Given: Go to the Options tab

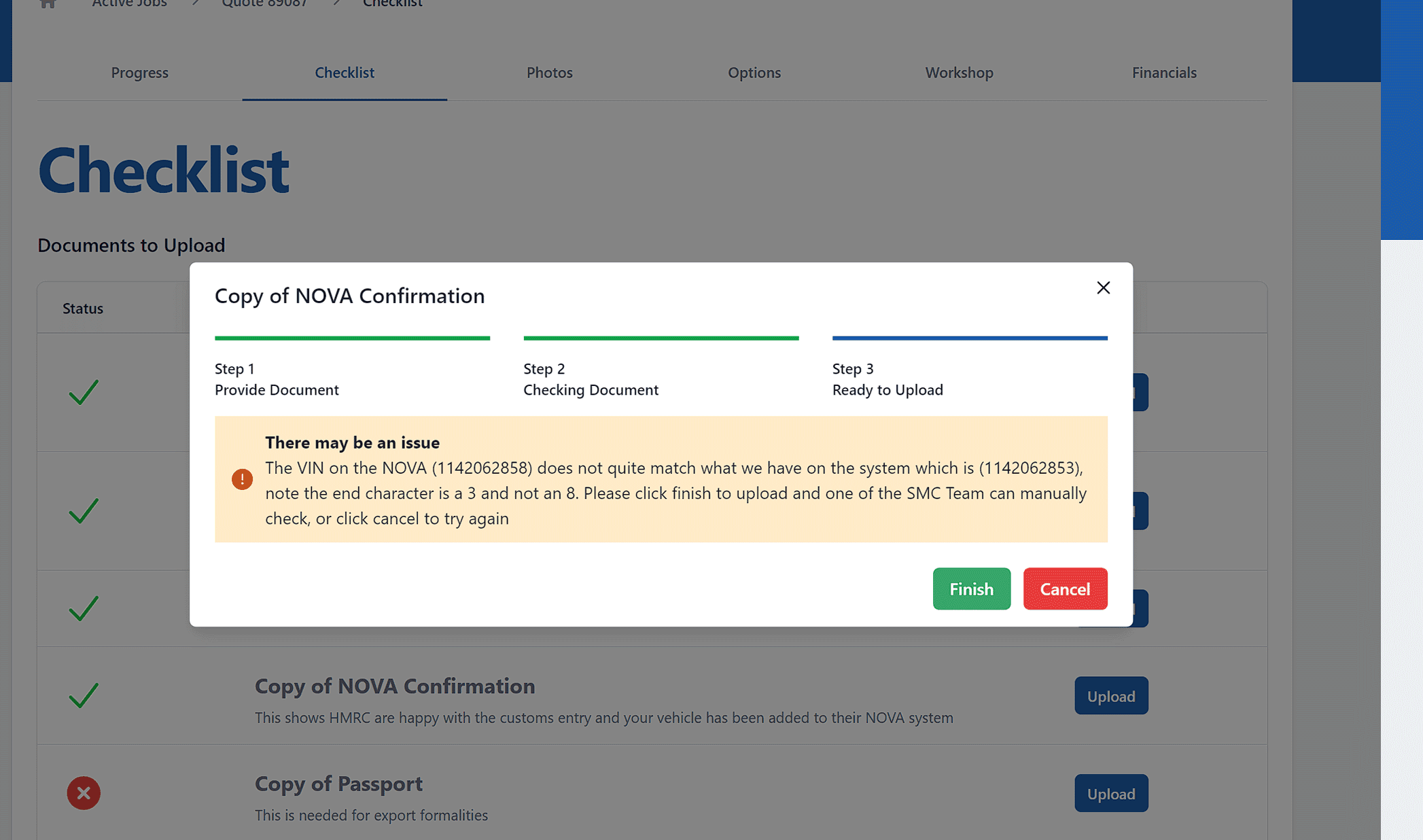Looking at the screenshot, I should pos(754,73).
